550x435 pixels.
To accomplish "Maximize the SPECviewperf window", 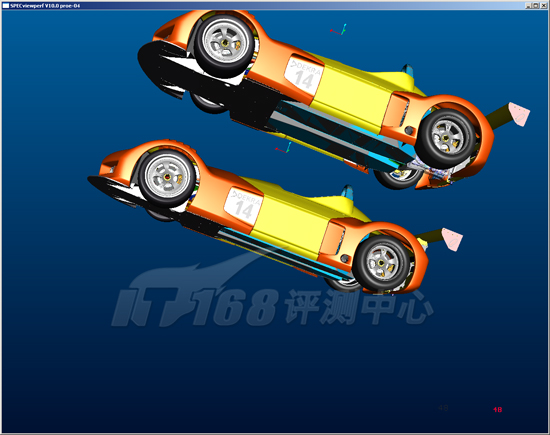I will point(536,6).
